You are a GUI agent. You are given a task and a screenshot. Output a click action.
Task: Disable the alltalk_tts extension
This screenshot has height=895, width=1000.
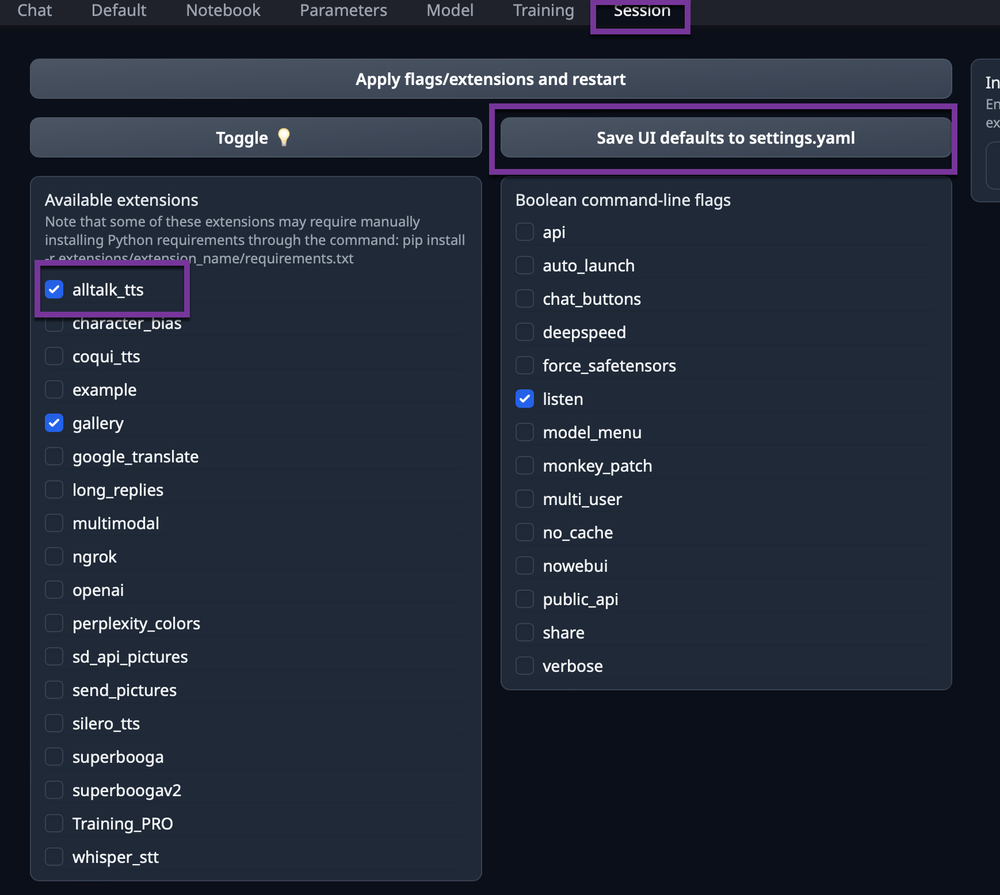pyautogui.click(x=54, y=289)
